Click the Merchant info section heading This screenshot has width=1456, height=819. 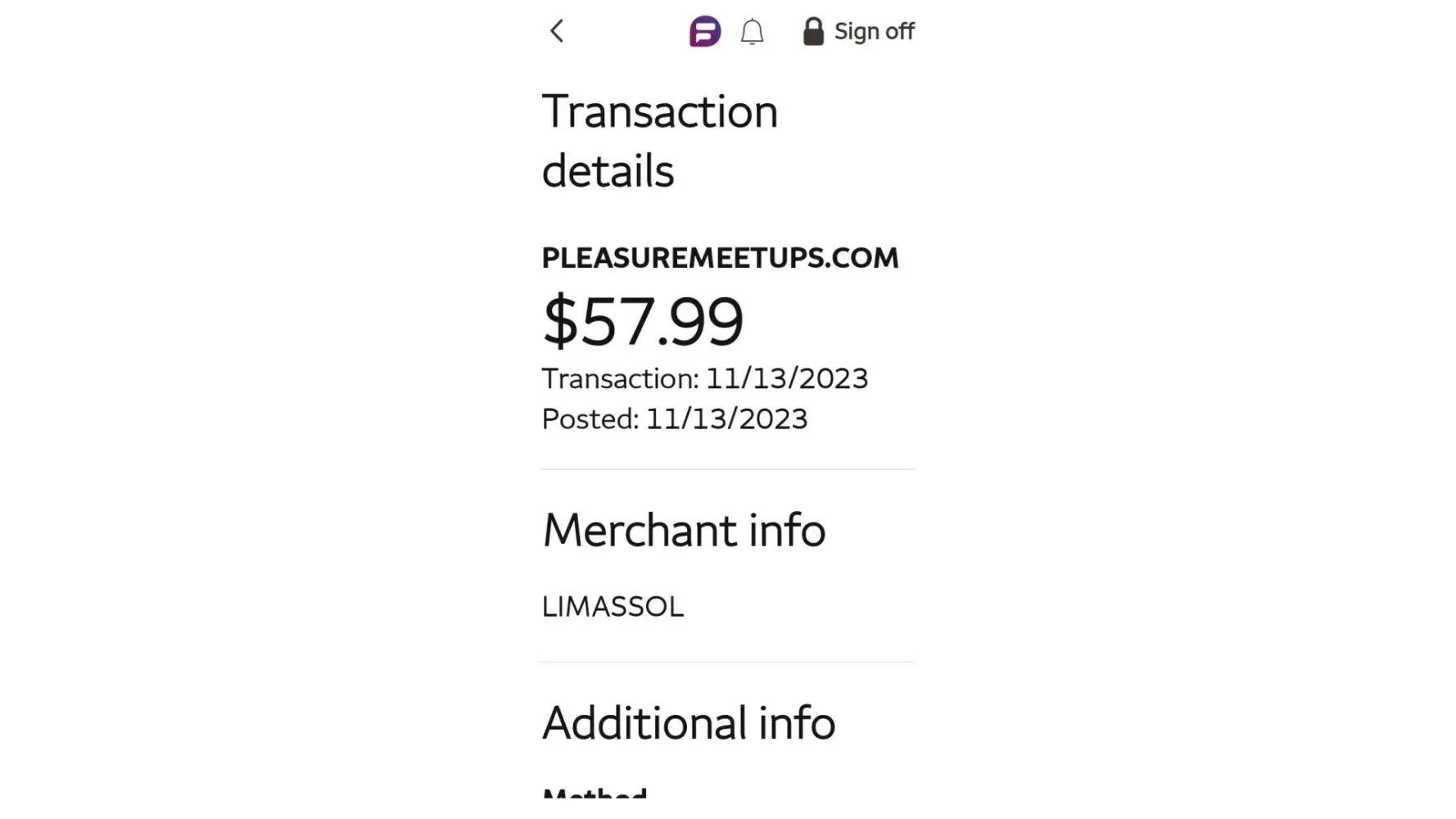point(684,530)
